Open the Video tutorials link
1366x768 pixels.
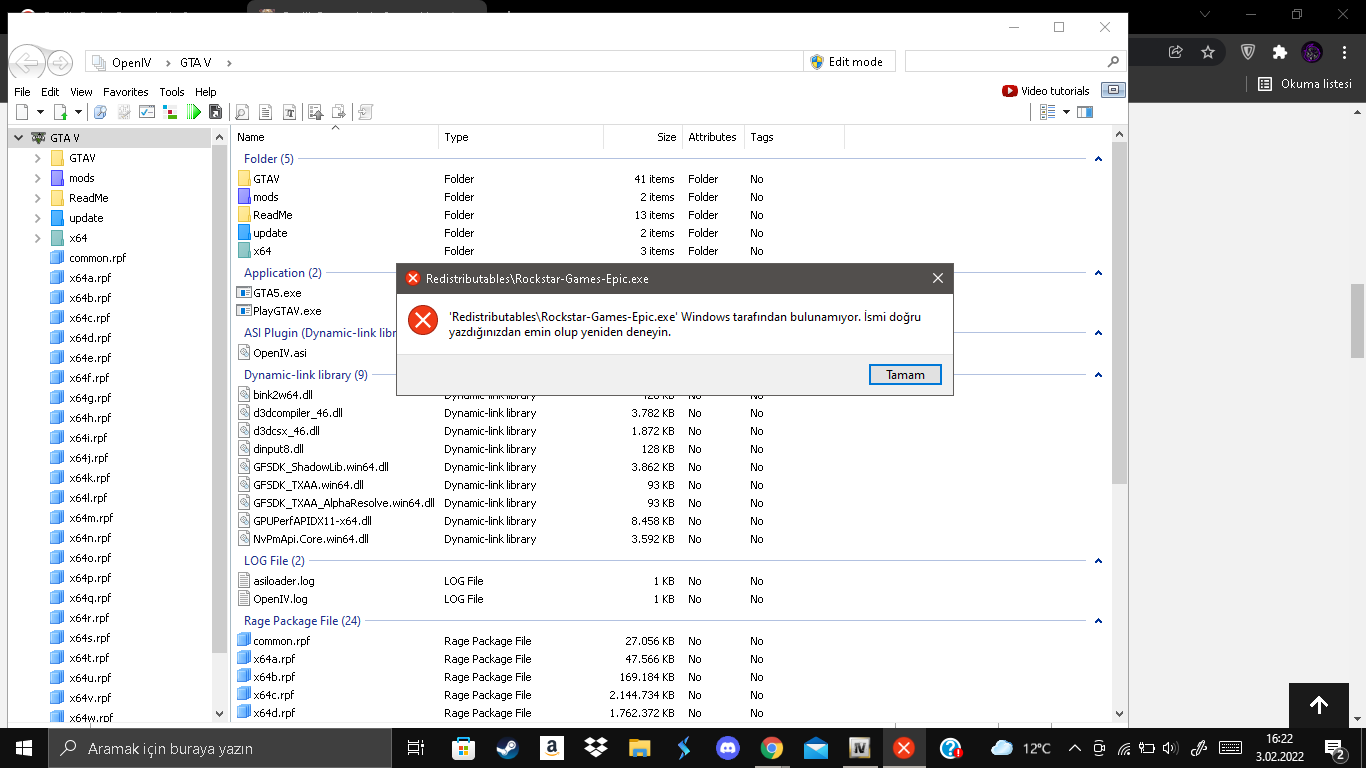coord(1046,91)
